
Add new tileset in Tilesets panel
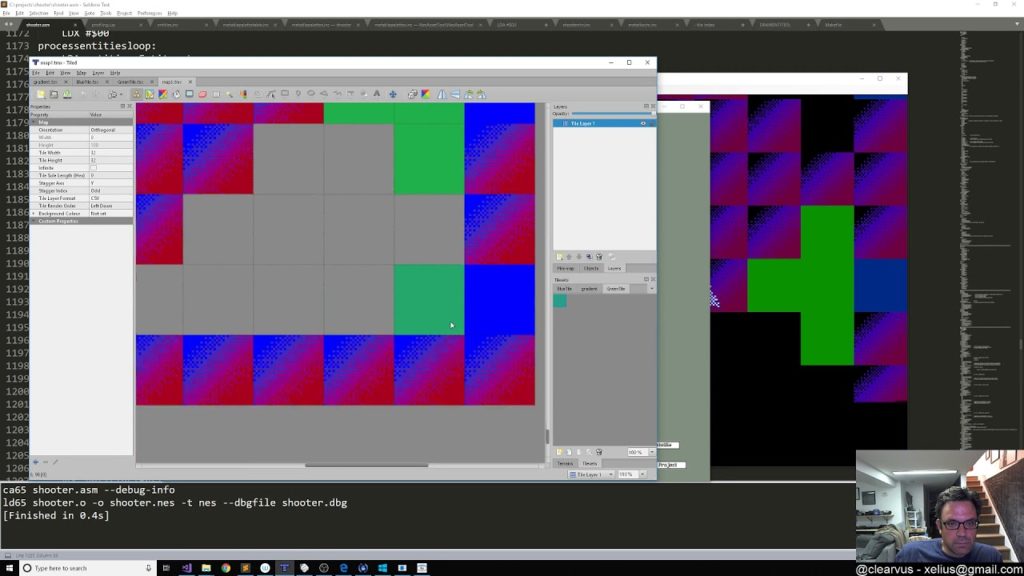point(559,452)
